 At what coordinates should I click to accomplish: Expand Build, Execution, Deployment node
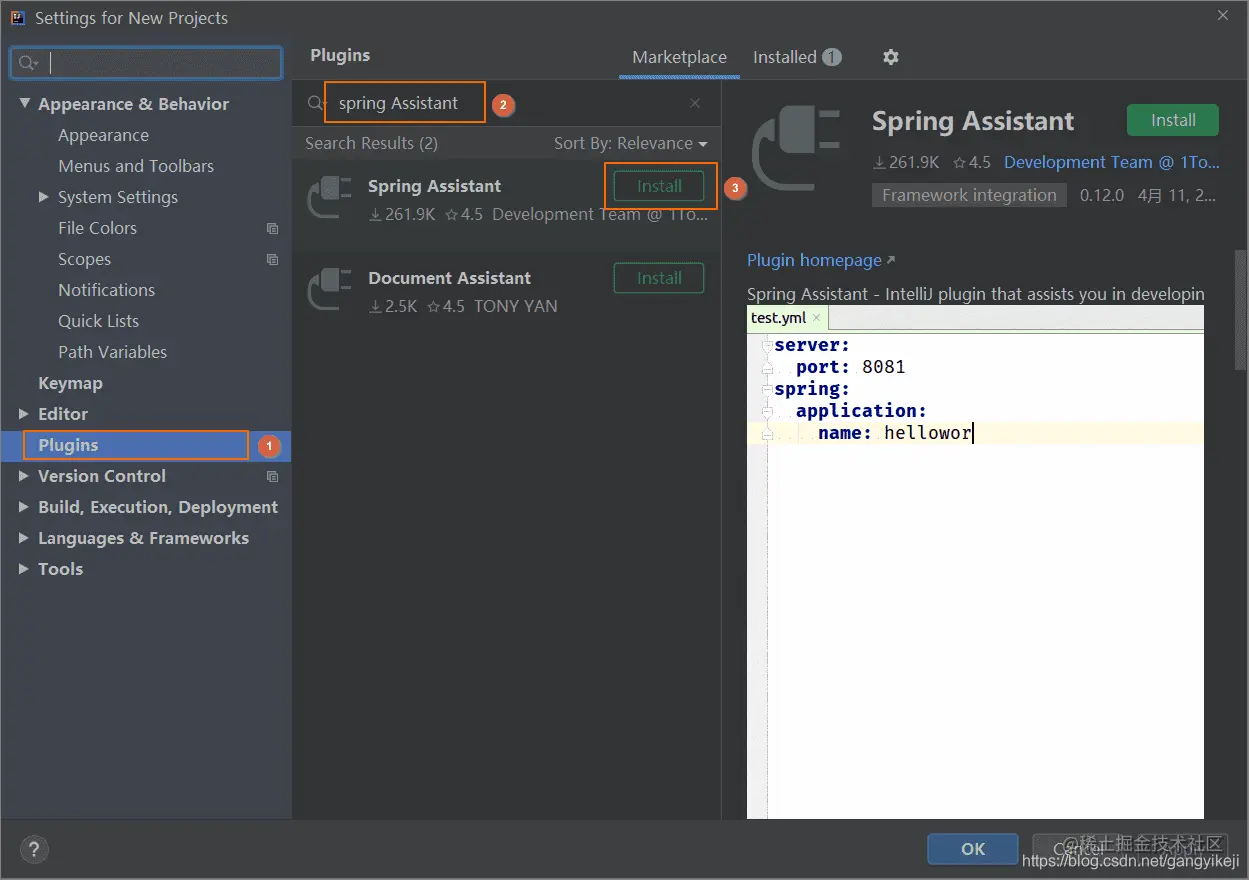pos(24,507)
